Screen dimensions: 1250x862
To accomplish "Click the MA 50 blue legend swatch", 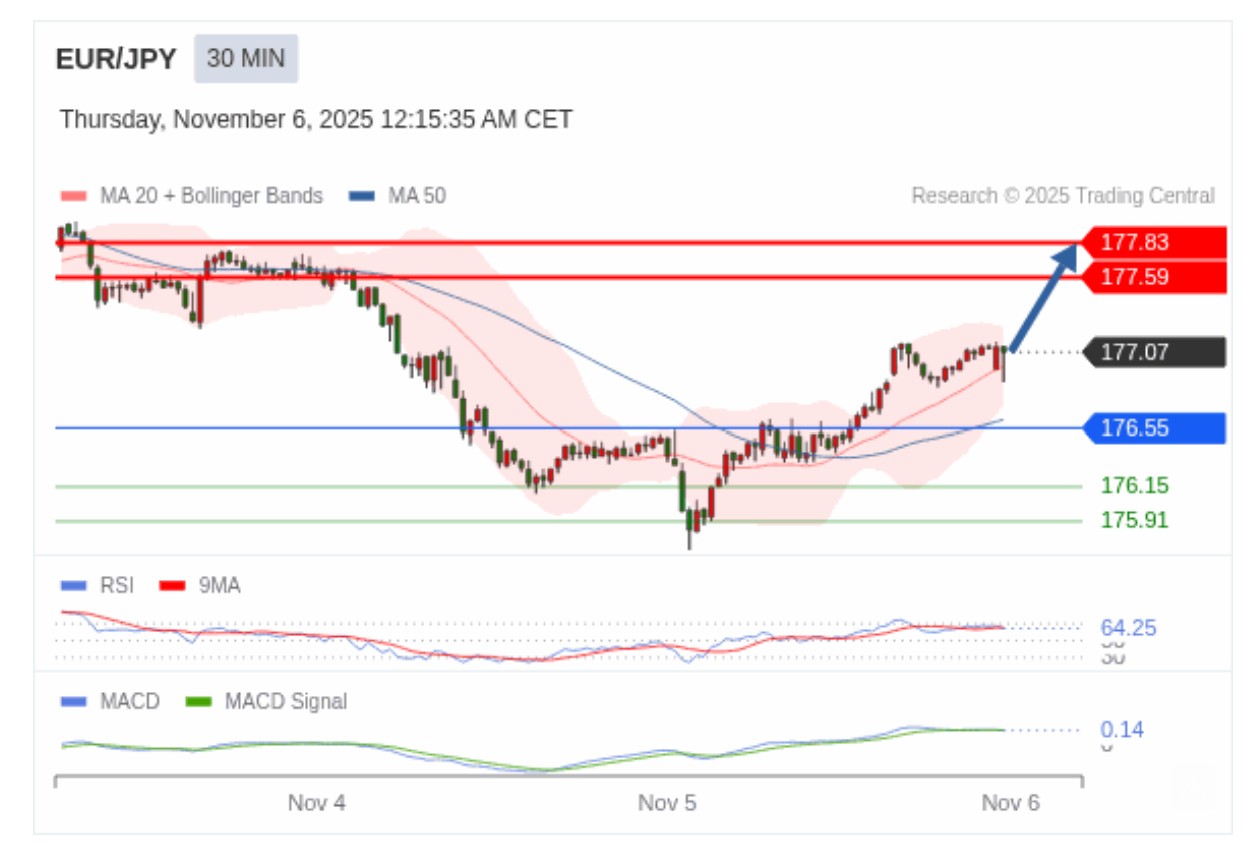I will click(x=361, y=196).
